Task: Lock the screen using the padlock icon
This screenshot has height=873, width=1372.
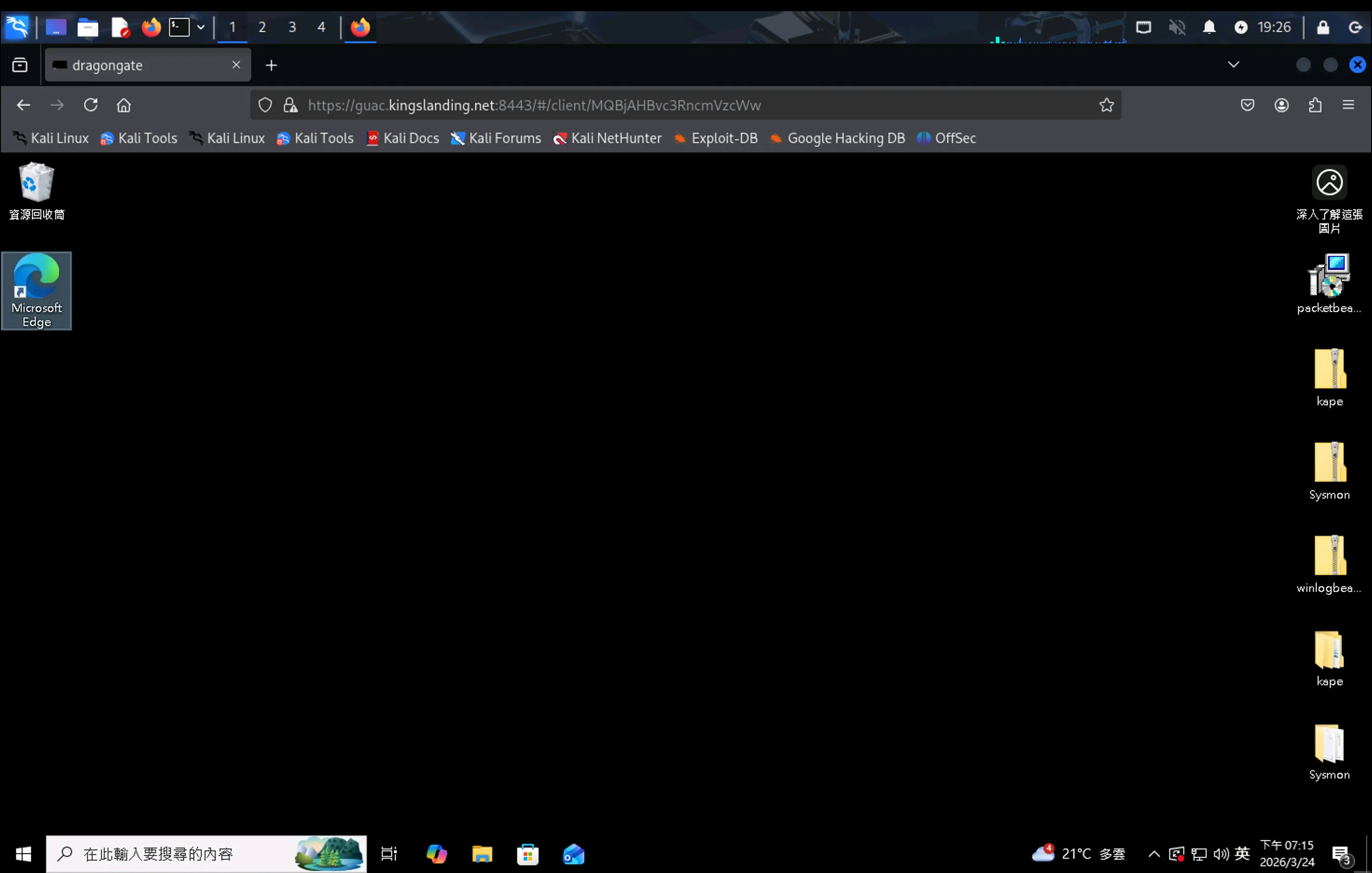Action: [x=1323, y=28]
